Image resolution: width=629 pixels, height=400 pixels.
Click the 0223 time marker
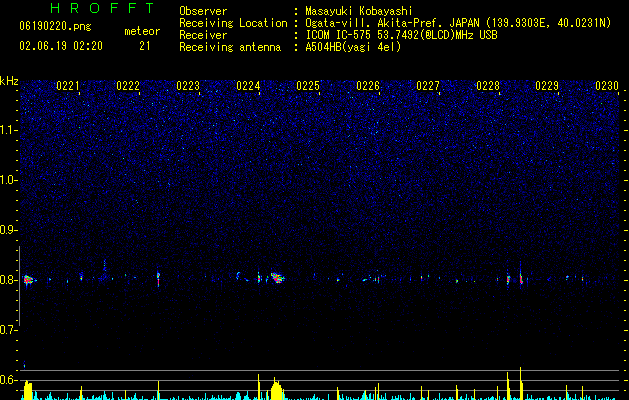coord(188,86)
